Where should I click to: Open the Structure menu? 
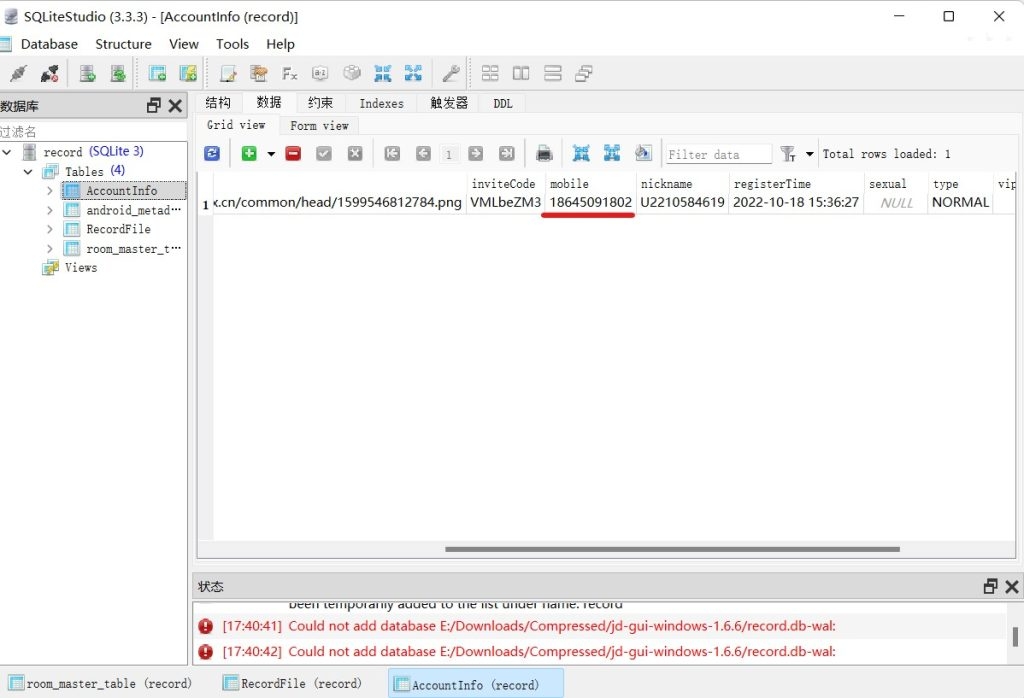point(123,44)
